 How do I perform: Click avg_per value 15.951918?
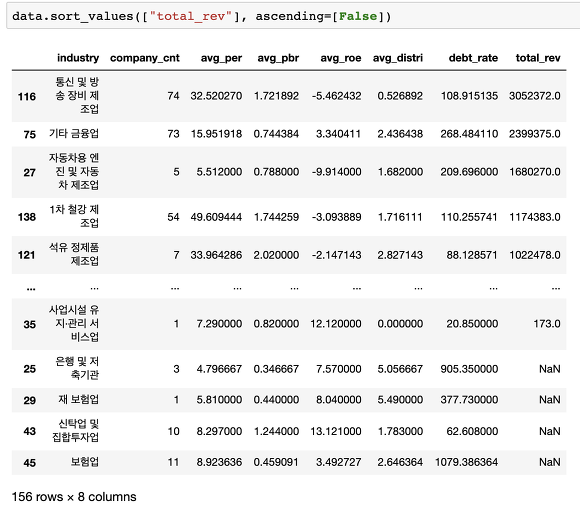(x=216, y=134)
